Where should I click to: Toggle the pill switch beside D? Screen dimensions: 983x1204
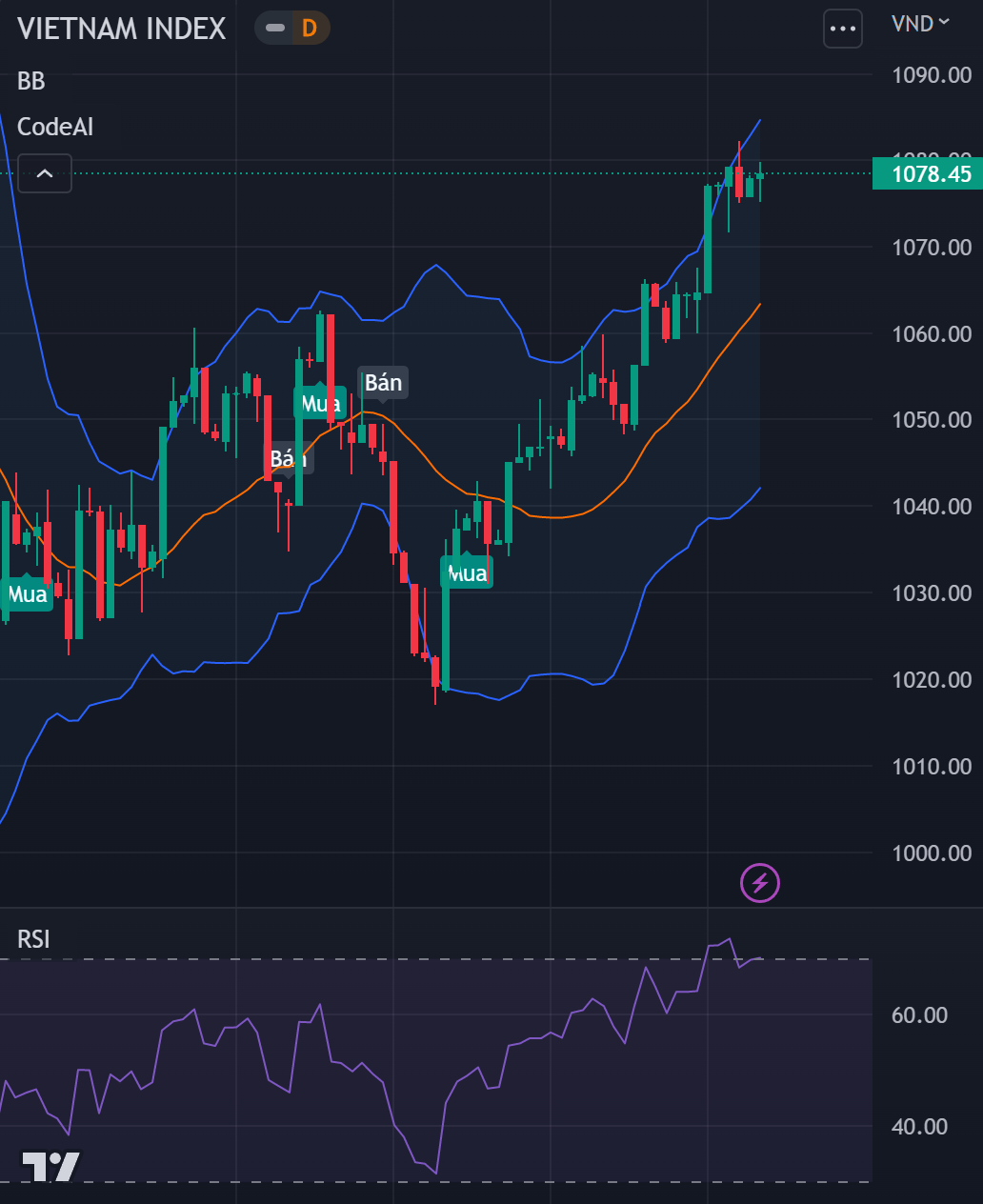click(x=276, y=29)
